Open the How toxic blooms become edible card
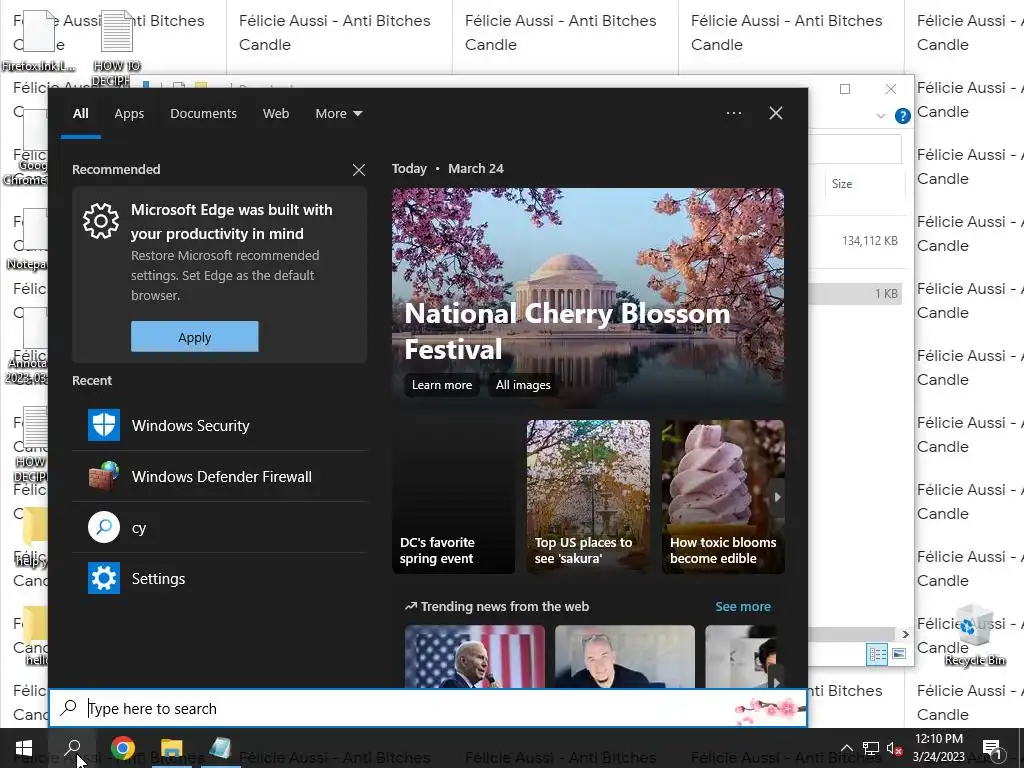The height and width of the screenshot is (768, 1024). click(x=723, y=497)
